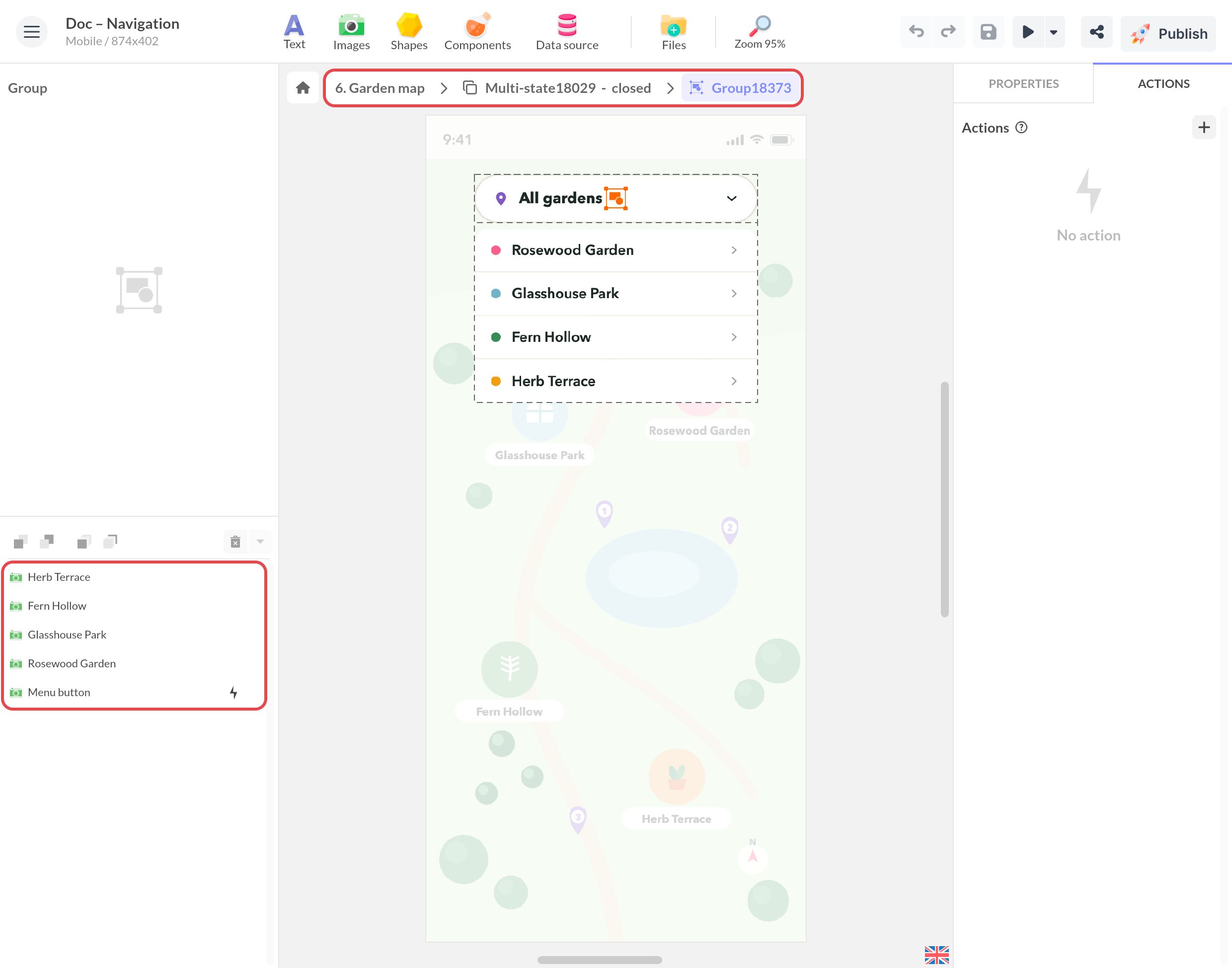Publish the project
The height and width of the screenshot is (968, 1232).
coord(1168,33)
